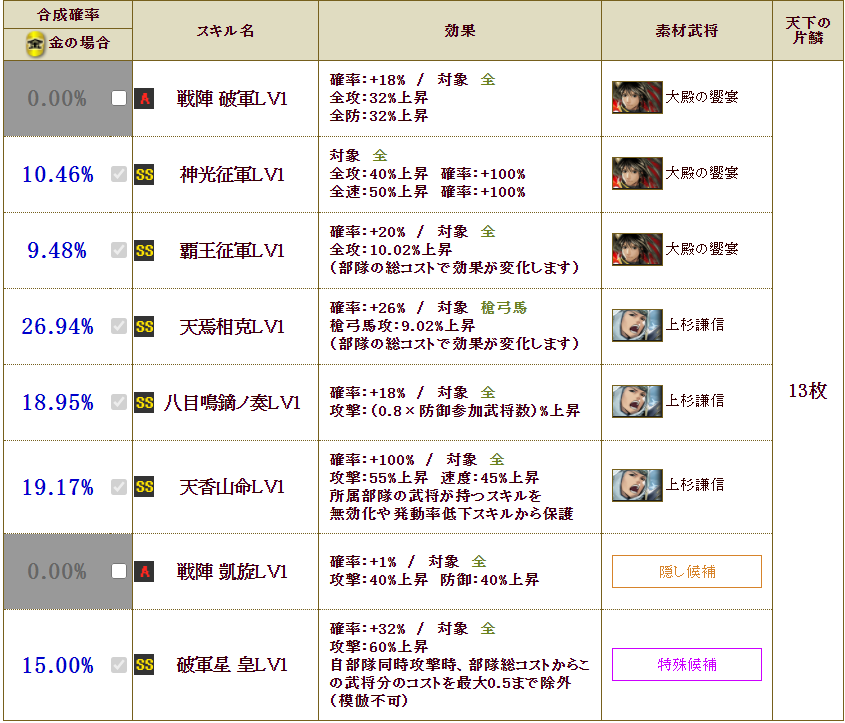845x723 pixels.
Task: Click skill name 八目鳴鏑ノ奏LV1
Action: pos(232,402)
